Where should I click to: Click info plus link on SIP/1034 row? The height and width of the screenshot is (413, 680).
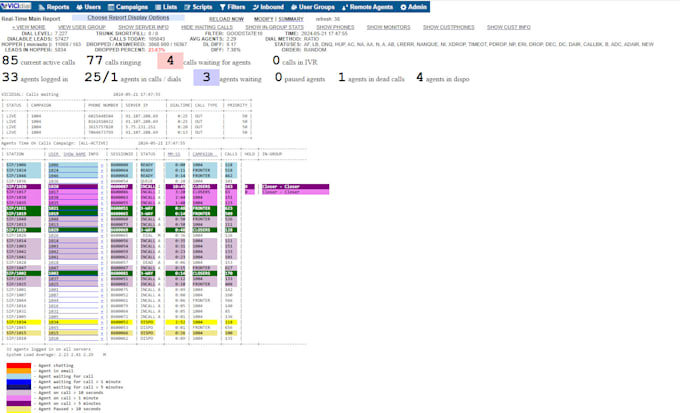click(x=102, y=322)
